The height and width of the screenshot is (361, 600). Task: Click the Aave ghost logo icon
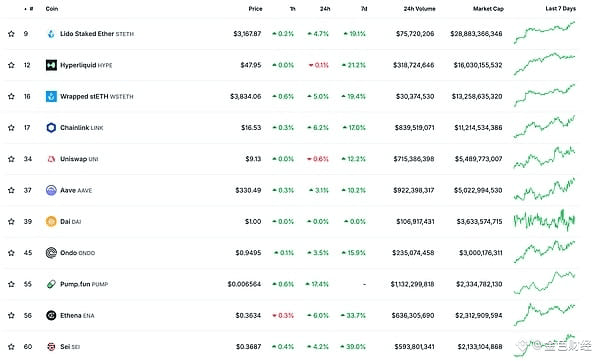pos(51,190)
